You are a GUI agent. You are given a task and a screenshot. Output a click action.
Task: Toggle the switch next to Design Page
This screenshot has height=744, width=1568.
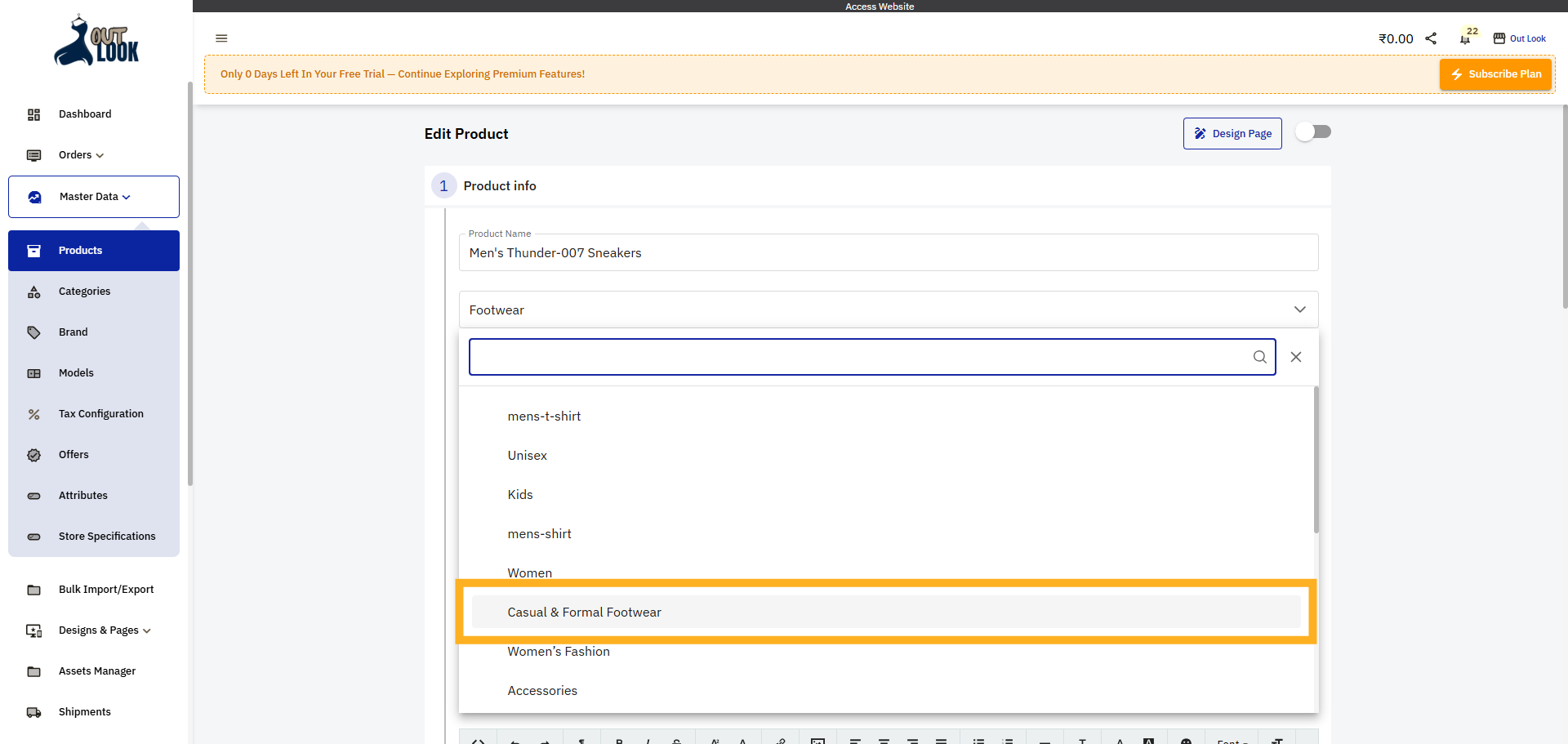1313,132
